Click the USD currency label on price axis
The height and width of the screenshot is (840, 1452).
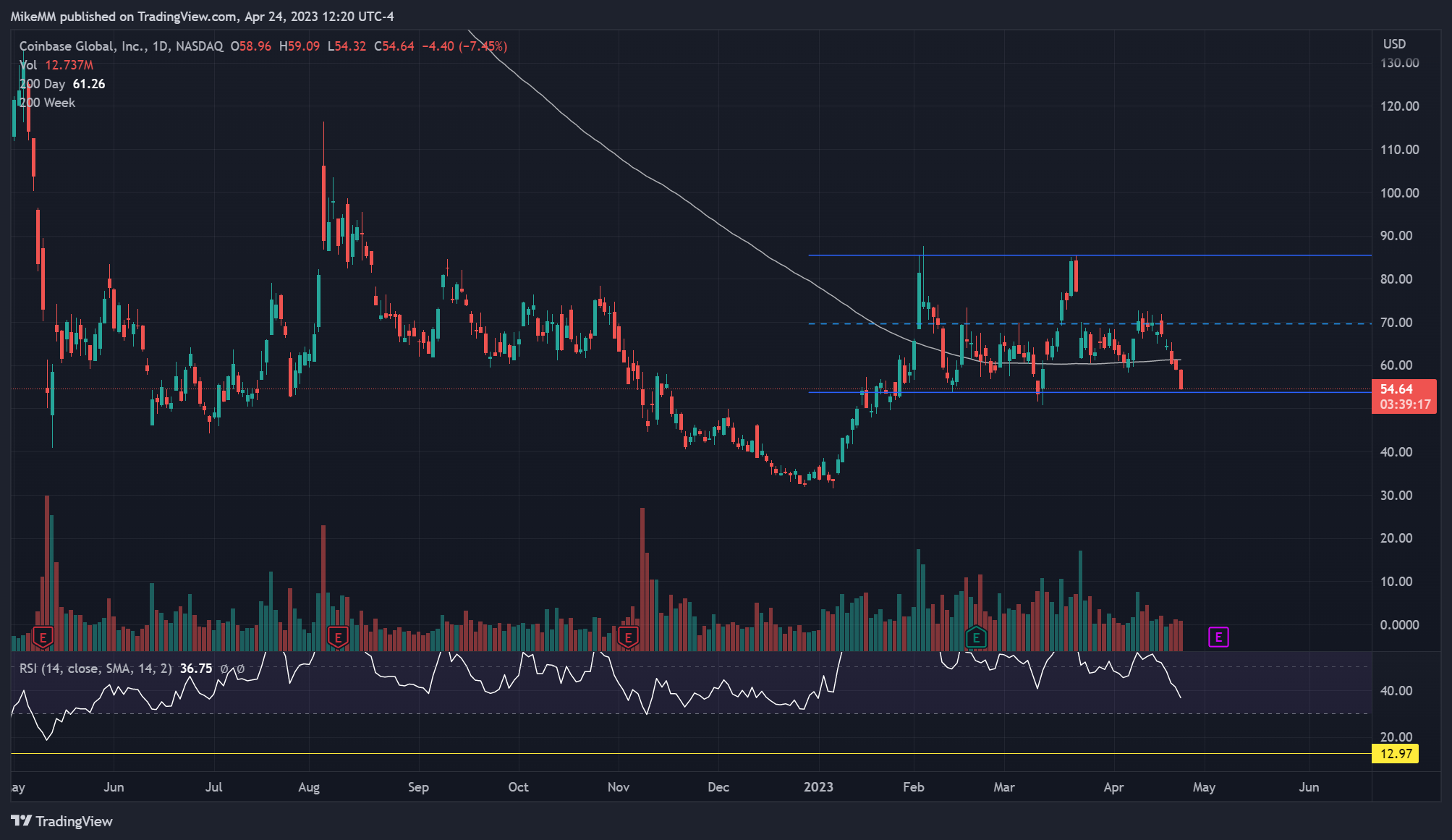pyautogui.click(x=1394, y=44)
